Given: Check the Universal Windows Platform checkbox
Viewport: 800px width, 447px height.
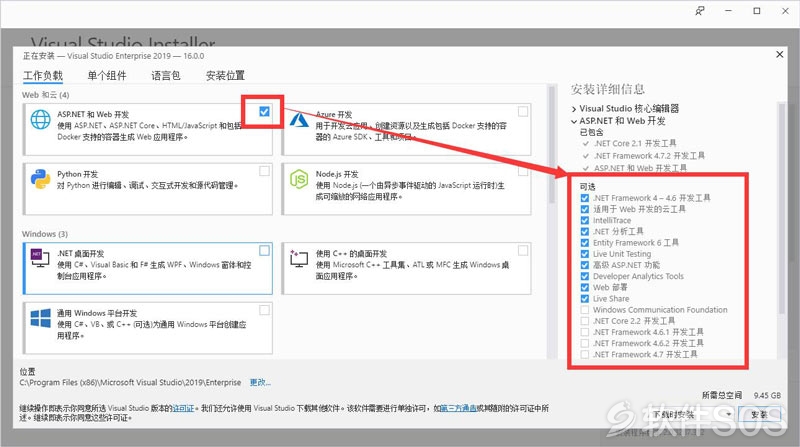Looking at the screenshot, I should pyautogui.click(x=264, y=310).
